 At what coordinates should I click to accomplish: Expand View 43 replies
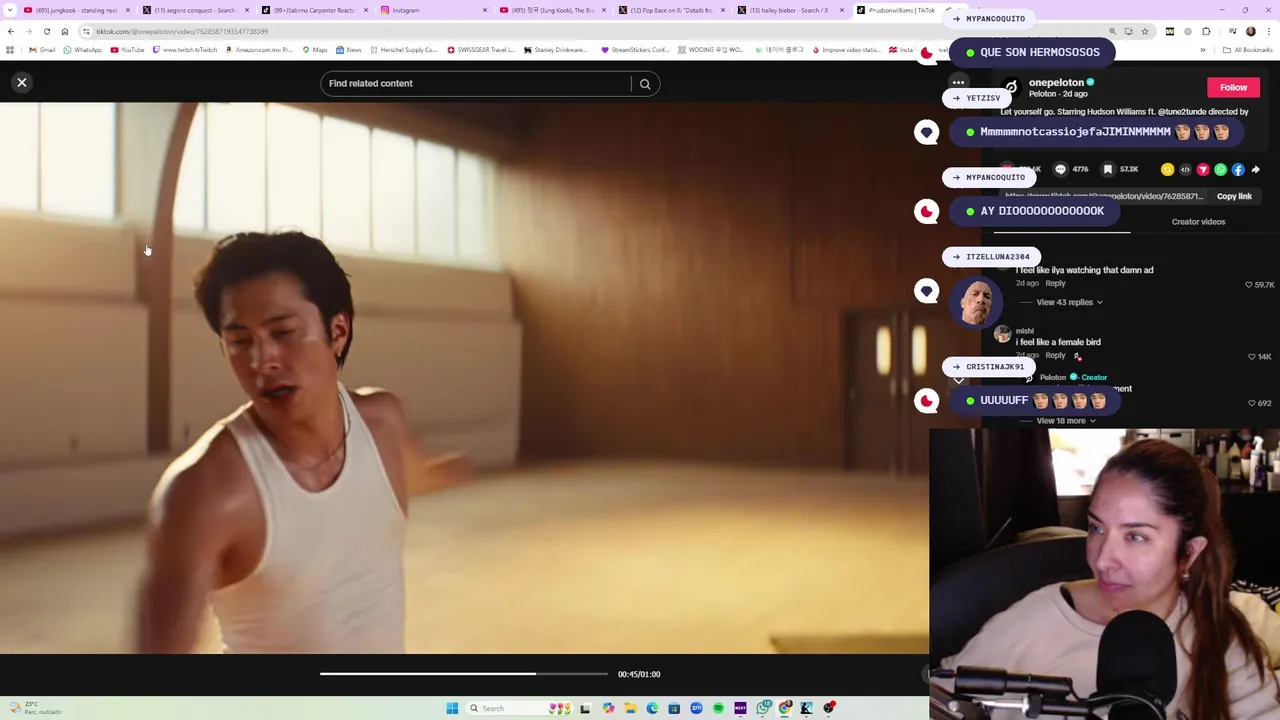pos(1069,302)
